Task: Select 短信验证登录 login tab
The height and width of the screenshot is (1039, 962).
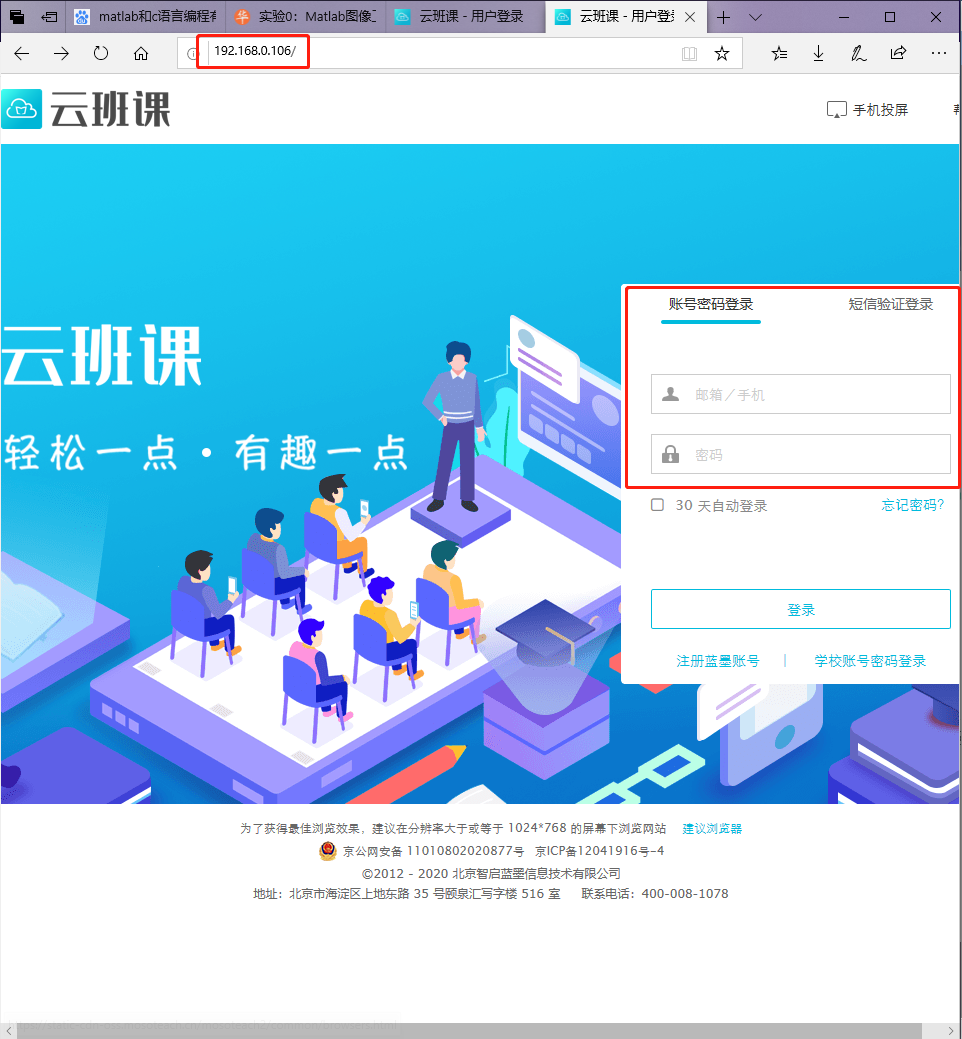Action: tap(890, 304)
